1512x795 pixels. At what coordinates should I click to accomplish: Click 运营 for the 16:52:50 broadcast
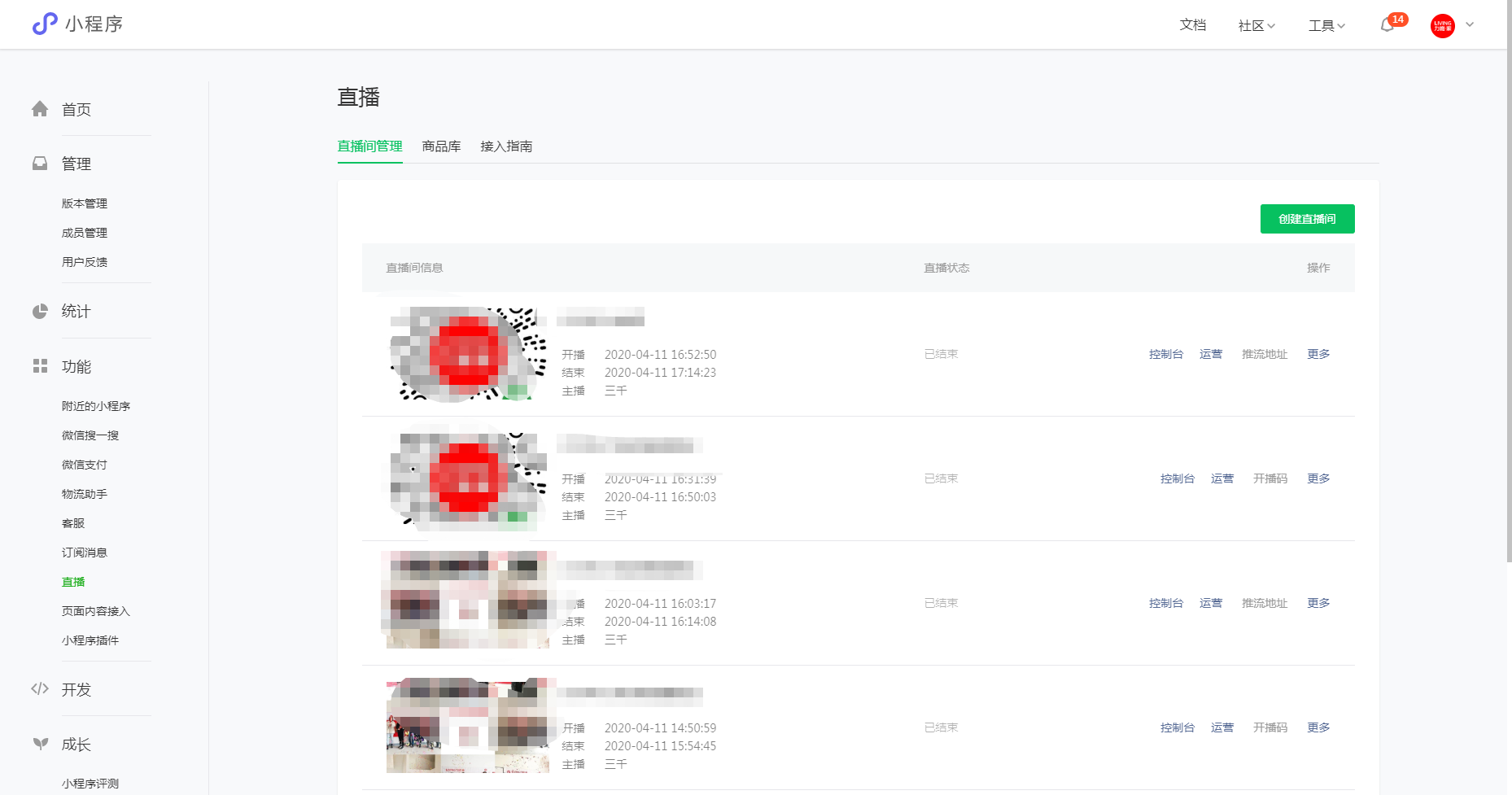[1211, 354]
